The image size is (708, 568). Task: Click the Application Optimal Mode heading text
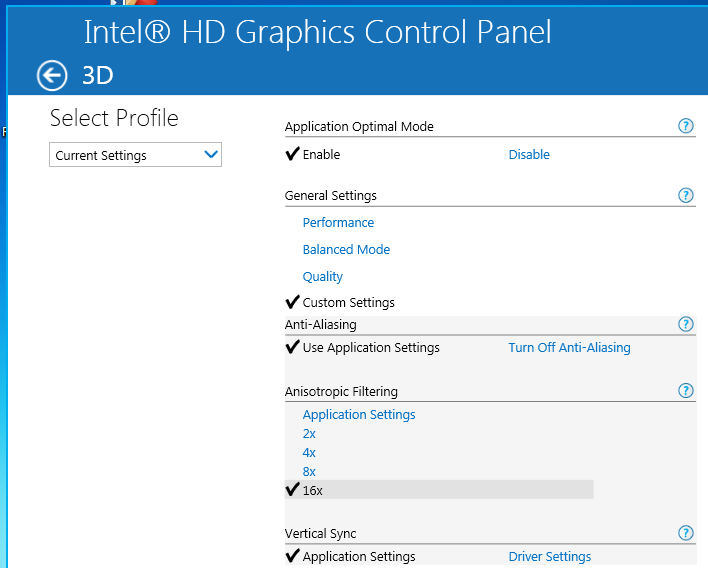(x=359, y=126)
